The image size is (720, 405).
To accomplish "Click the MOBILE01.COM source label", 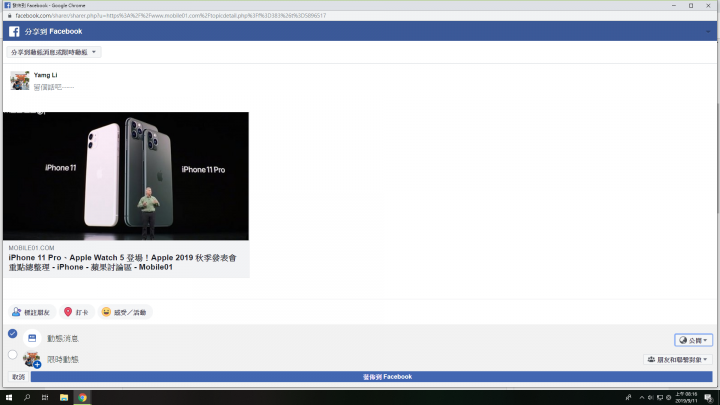I will pyautogui.click(x=31, y=248).
